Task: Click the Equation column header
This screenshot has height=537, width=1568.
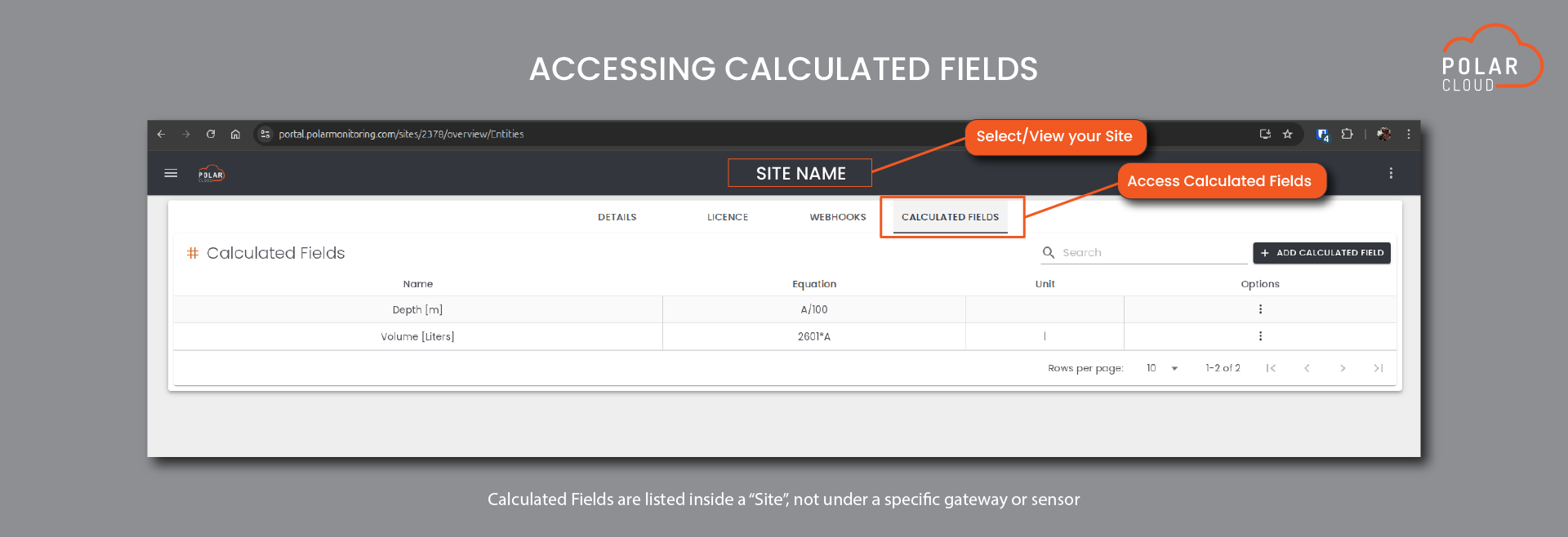Action: pyautogui.click(x=814, y=284)
